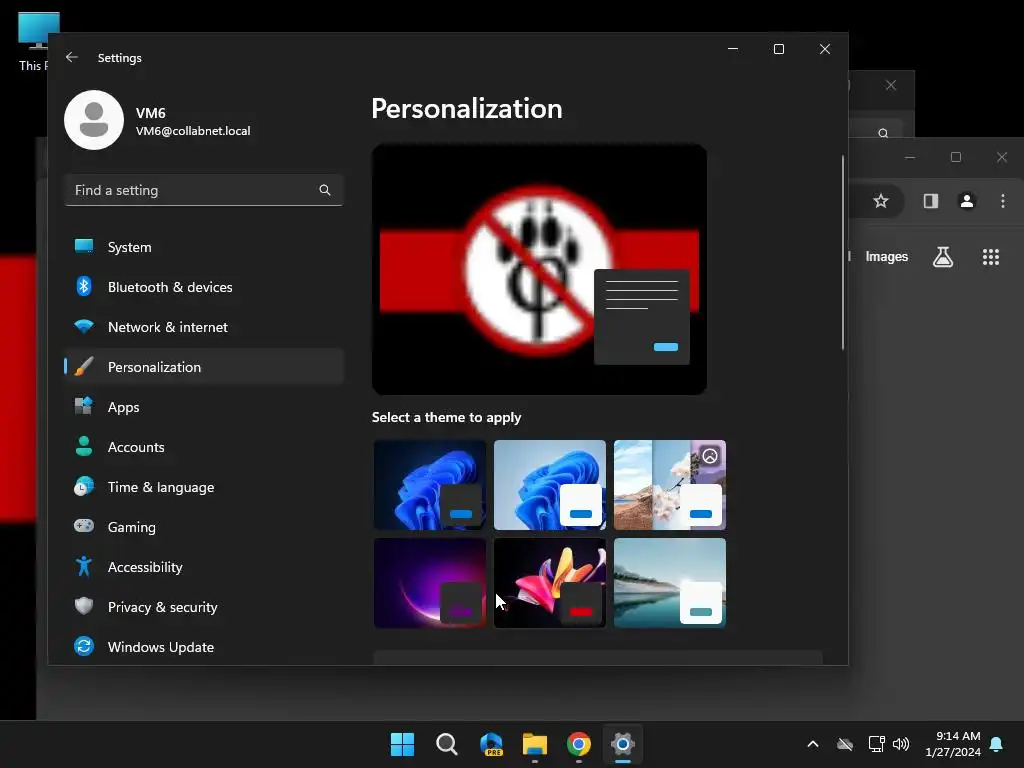1024x768 pixels.
Task: Click the paintbrush icon beside Personalization
Action: (x=84, y=366)
